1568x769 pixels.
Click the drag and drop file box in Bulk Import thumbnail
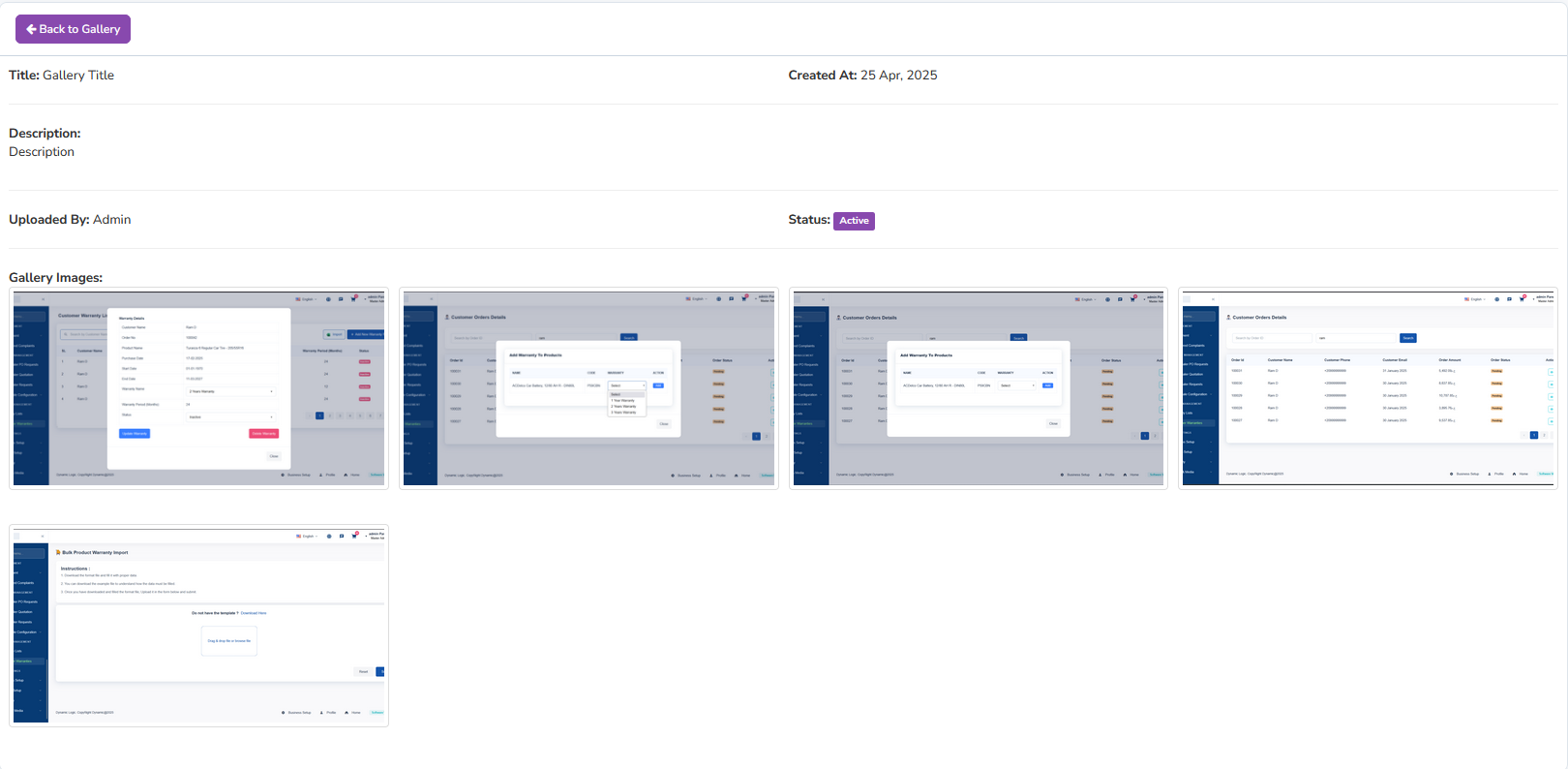[229, 641]
